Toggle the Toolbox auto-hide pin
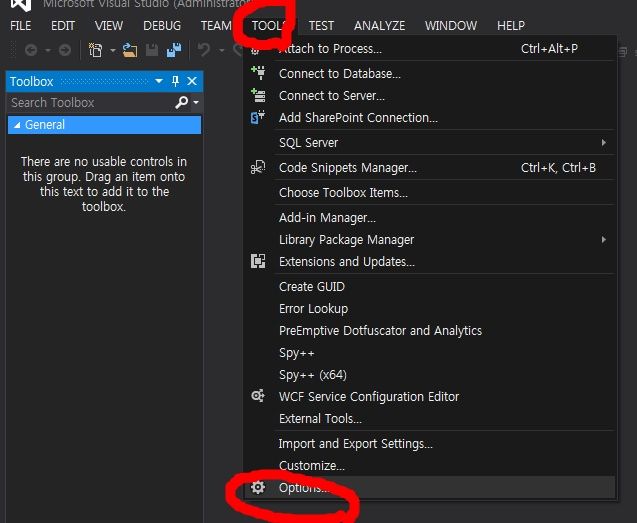The image size is (637, 523). click(176, 81)
